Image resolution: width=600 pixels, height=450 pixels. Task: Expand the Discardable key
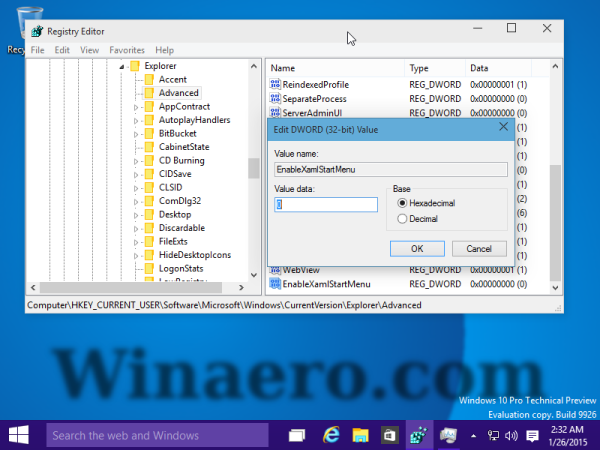[x=136, y=229]
